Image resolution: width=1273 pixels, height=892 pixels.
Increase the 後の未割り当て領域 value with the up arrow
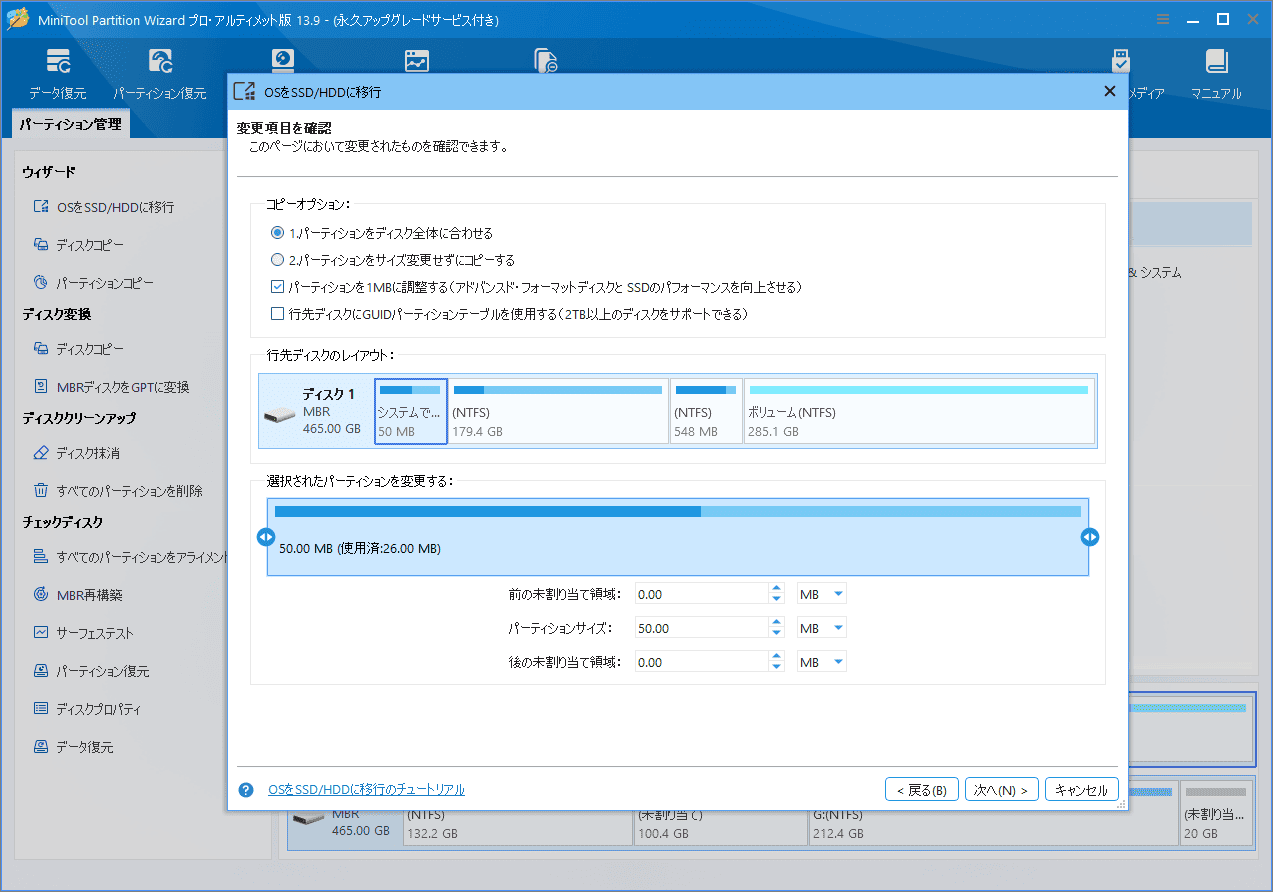(777, 657)
